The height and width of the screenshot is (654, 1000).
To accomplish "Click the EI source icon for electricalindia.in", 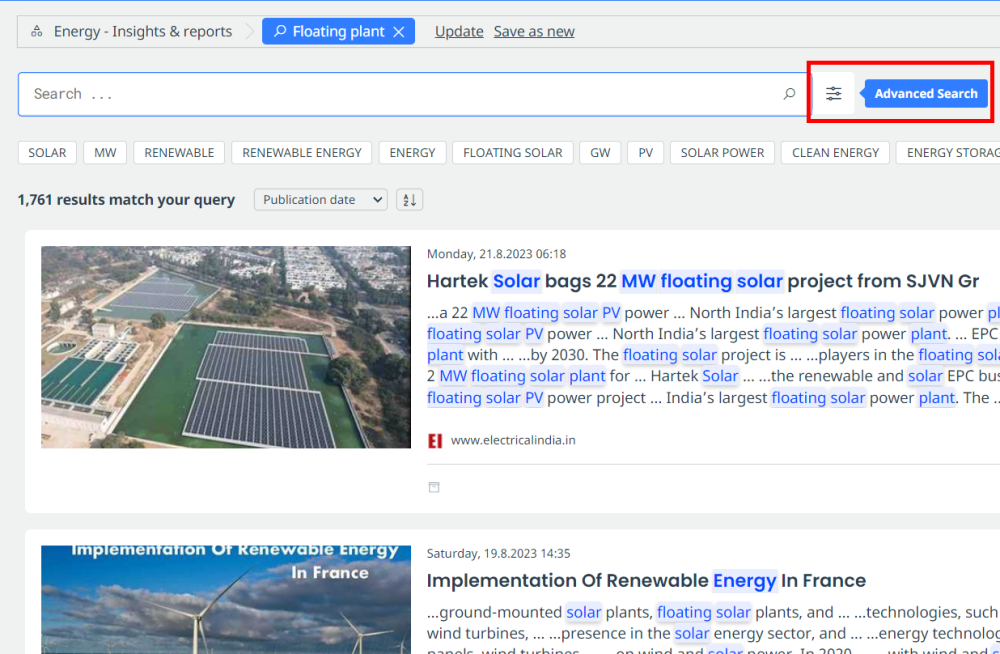I will pos(435,440).
